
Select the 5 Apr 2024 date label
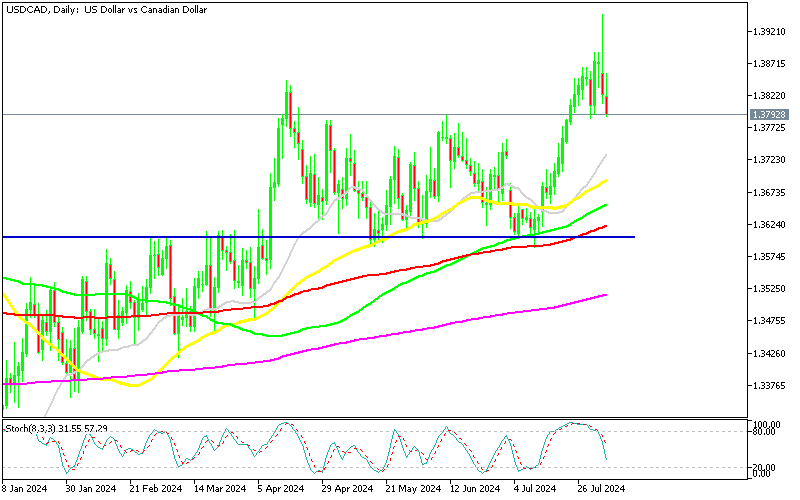point(280,489)
